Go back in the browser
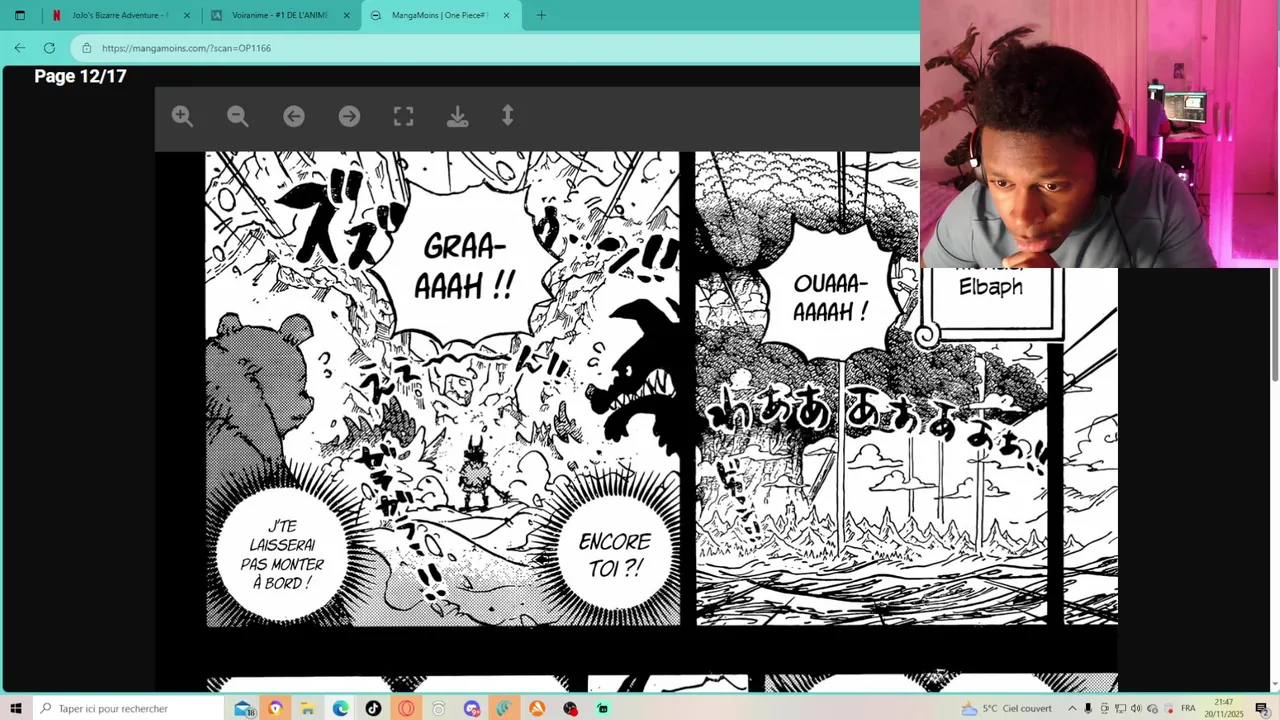Screen dimensions: 1280x720 (x=20, y=47)
